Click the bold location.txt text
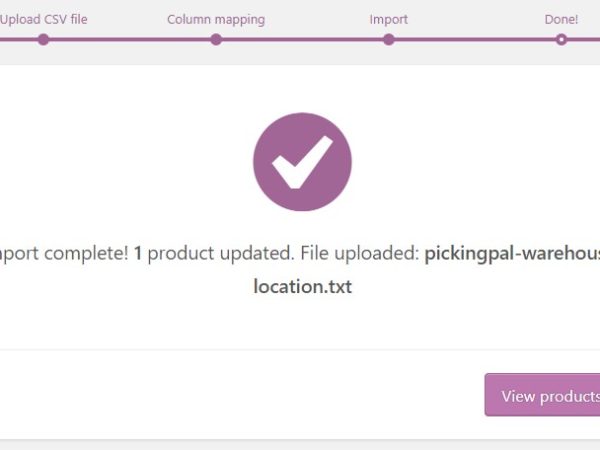This screenshot has width=600, height=450. (302, 287)
